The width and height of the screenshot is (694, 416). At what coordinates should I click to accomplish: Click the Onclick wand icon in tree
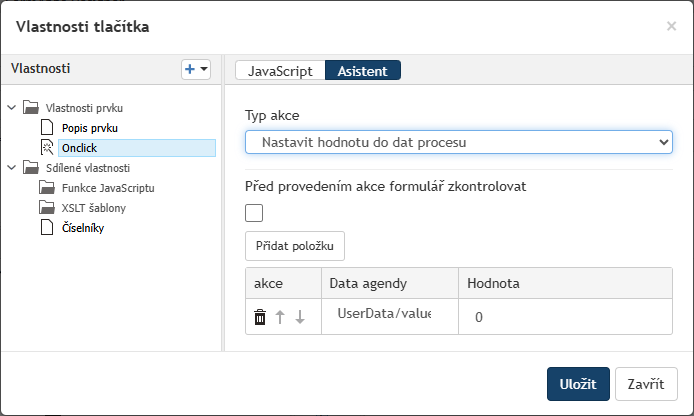pos(47,147)
